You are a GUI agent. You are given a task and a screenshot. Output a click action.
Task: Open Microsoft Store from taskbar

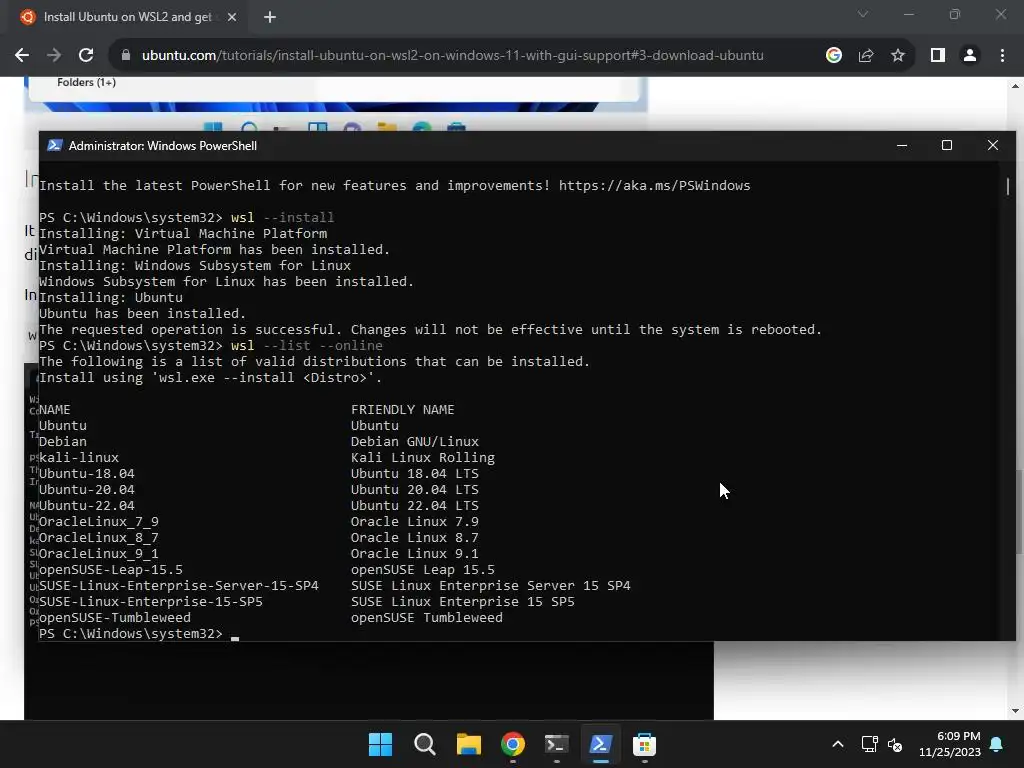click(x=644, y=744)
